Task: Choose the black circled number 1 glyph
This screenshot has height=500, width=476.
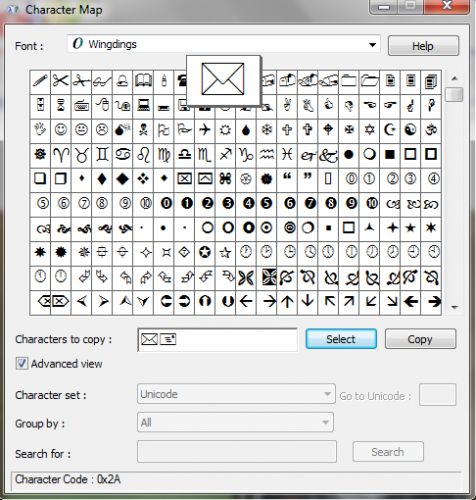Action: pos(187,203)
